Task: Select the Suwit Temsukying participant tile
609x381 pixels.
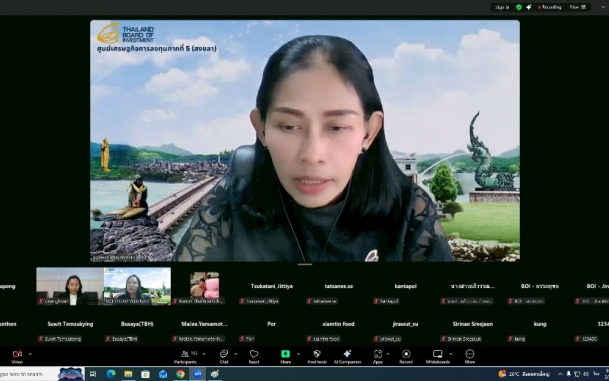Action: tap(70, 324)
